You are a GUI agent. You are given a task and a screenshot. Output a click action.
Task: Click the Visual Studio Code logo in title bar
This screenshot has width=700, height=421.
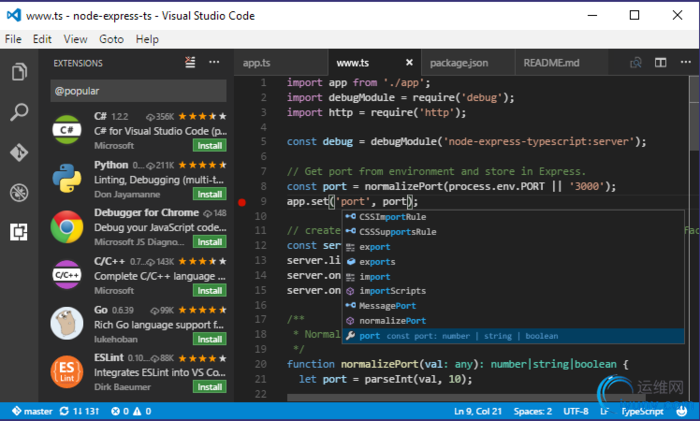pyautogui.click(x=14, y=15)
